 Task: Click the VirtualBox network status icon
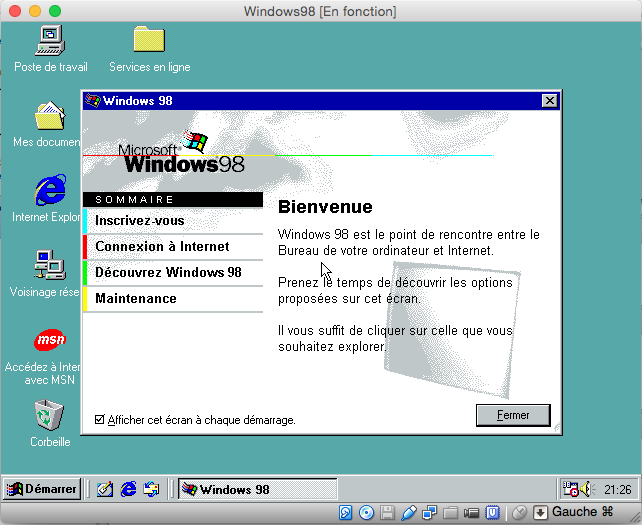(430, 512)
